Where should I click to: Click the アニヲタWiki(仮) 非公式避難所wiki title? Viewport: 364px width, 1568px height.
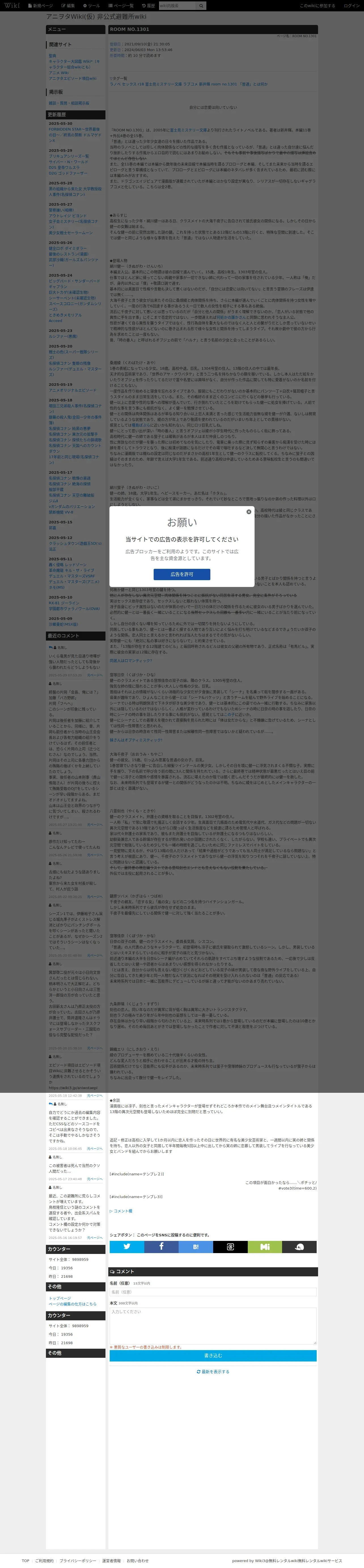96,16
